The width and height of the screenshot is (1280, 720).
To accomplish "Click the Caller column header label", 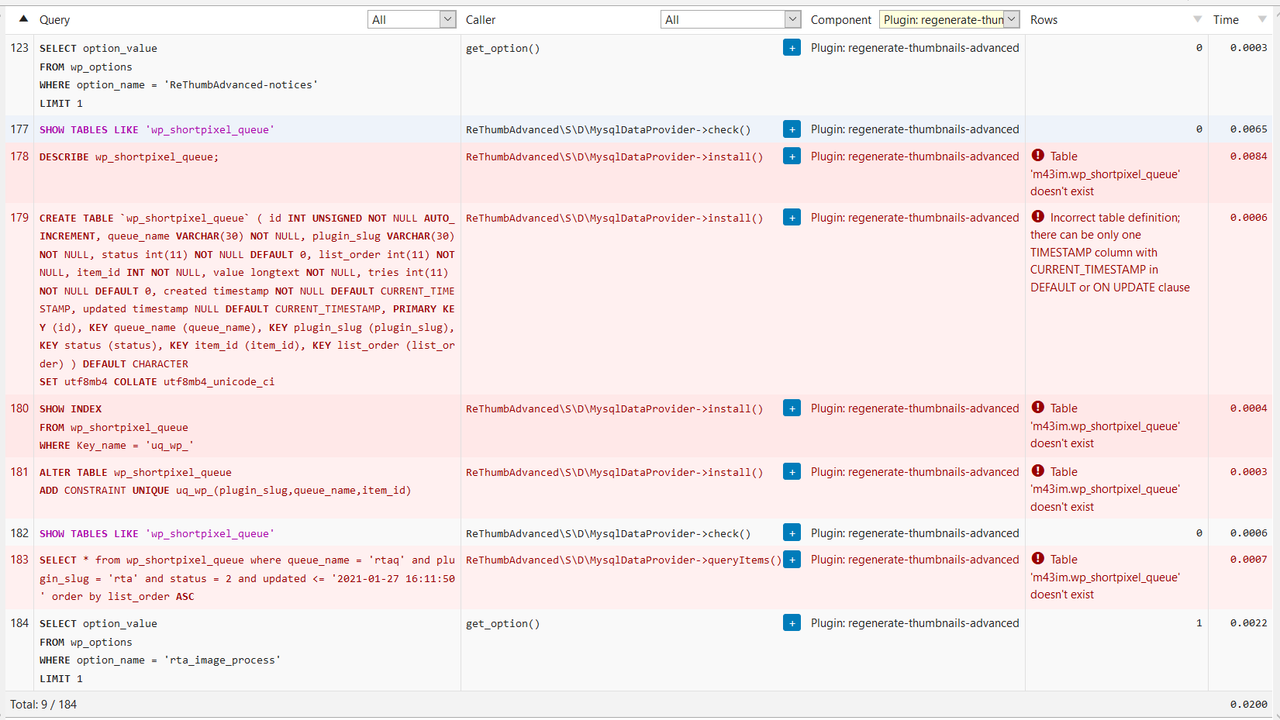I will click(x=481, y=20).
